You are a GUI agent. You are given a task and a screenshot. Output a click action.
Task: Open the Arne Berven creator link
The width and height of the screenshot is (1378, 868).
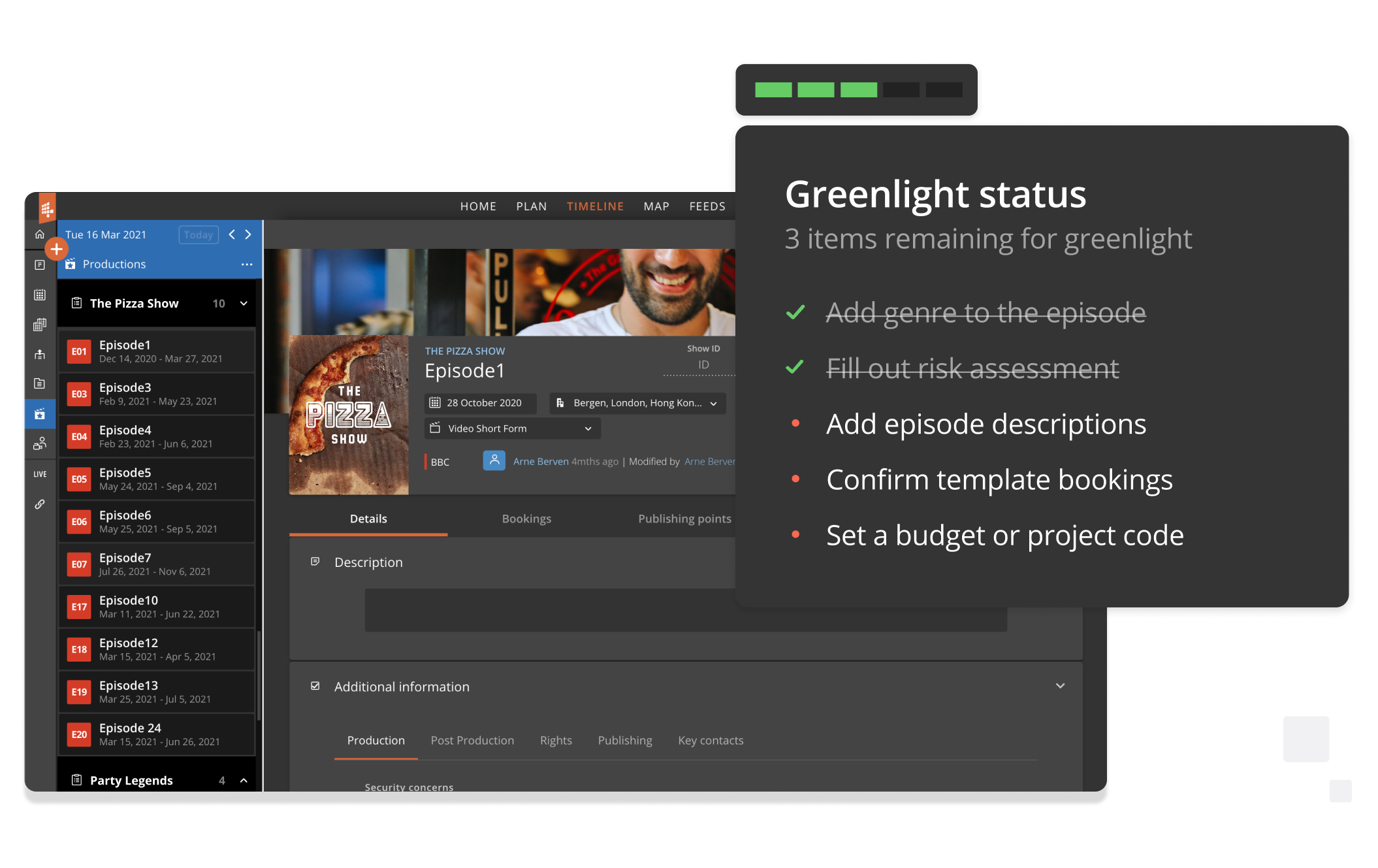(541, 462)
